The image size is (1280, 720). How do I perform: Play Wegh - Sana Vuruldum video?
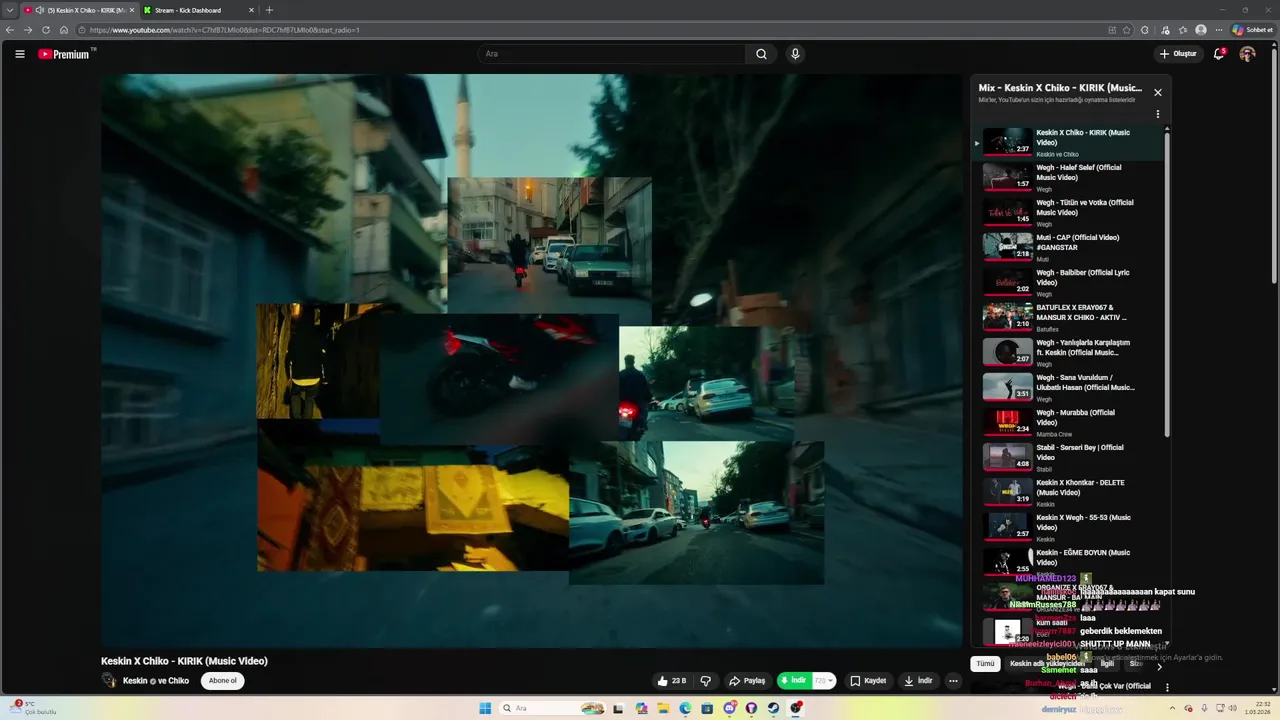(1068, 387)
